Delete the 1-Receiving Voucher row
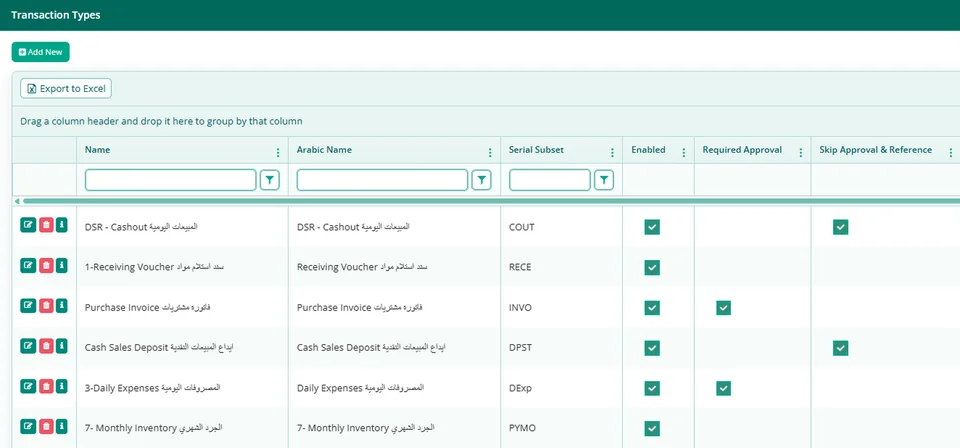 coord(46,265)
